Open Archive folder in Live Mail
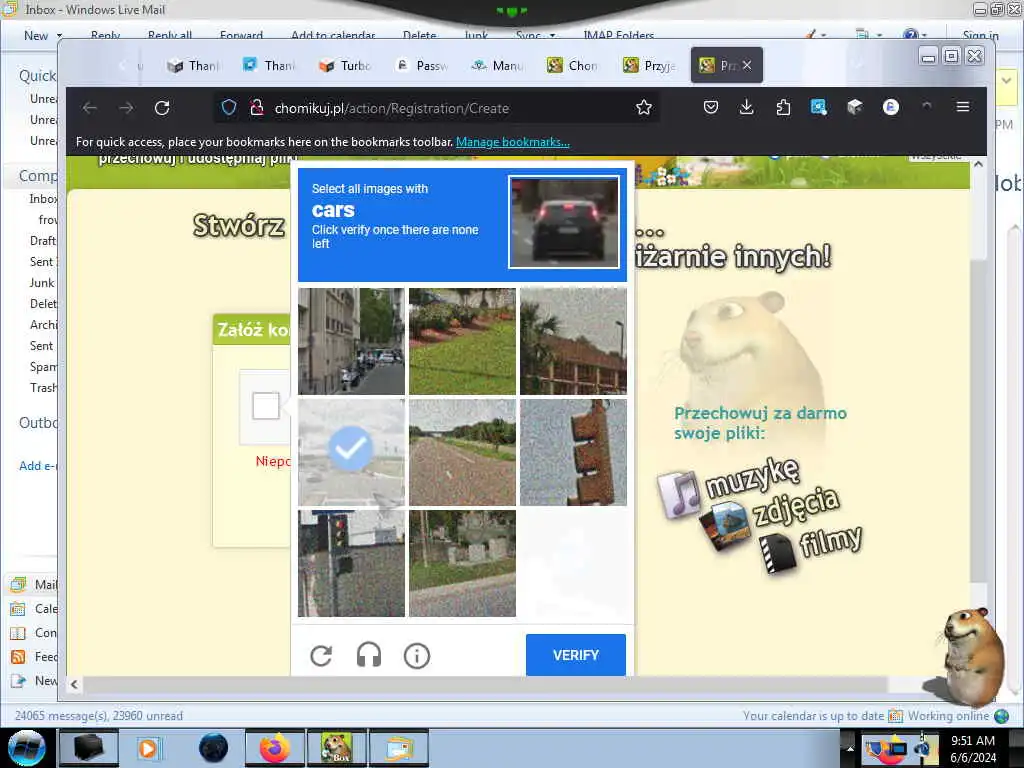Image resolution: width=1024 pixels, height=768 pixels. point(43,325)
